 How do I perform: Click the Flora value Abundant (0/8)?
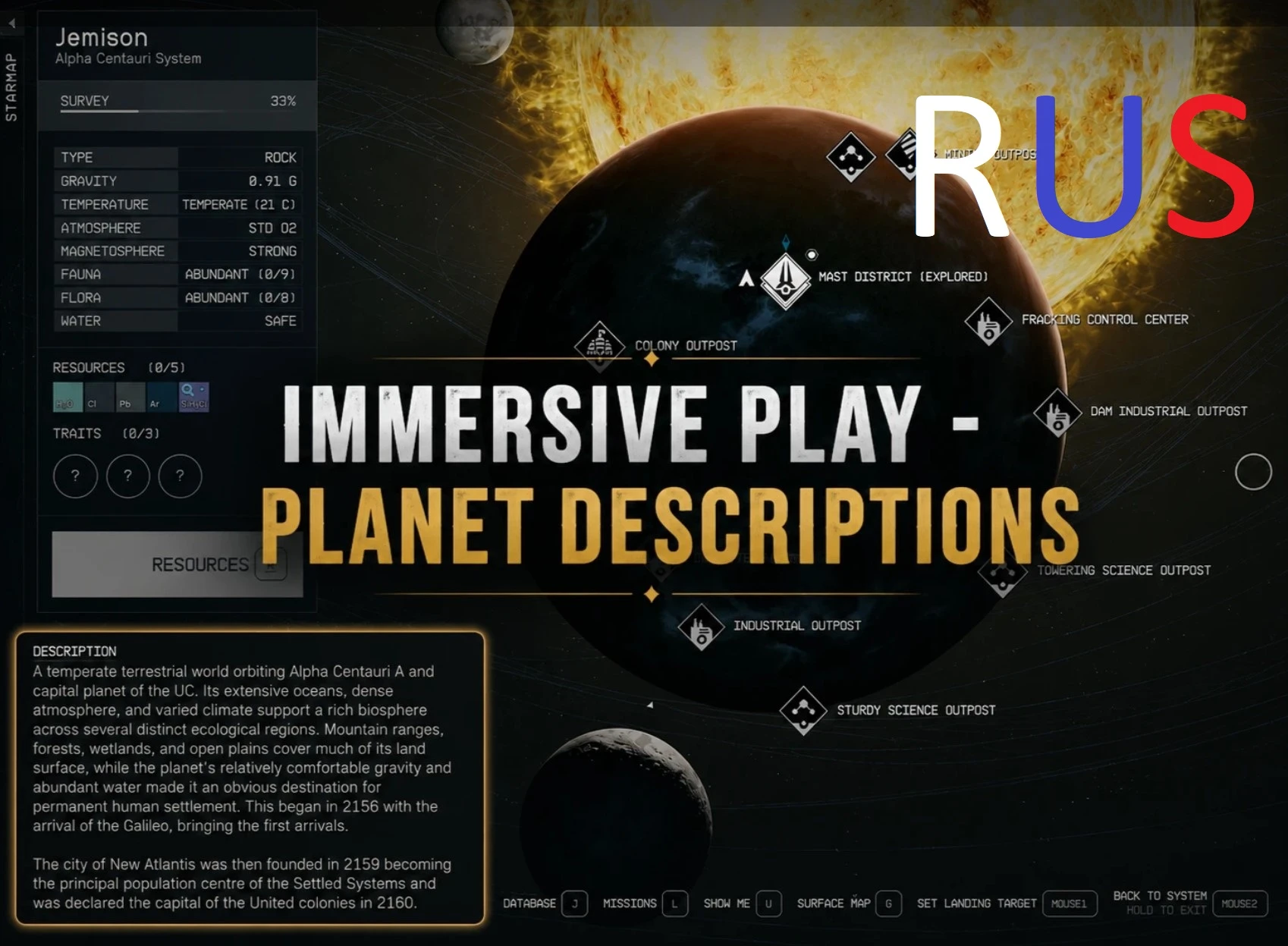click(x=240, y=298)
